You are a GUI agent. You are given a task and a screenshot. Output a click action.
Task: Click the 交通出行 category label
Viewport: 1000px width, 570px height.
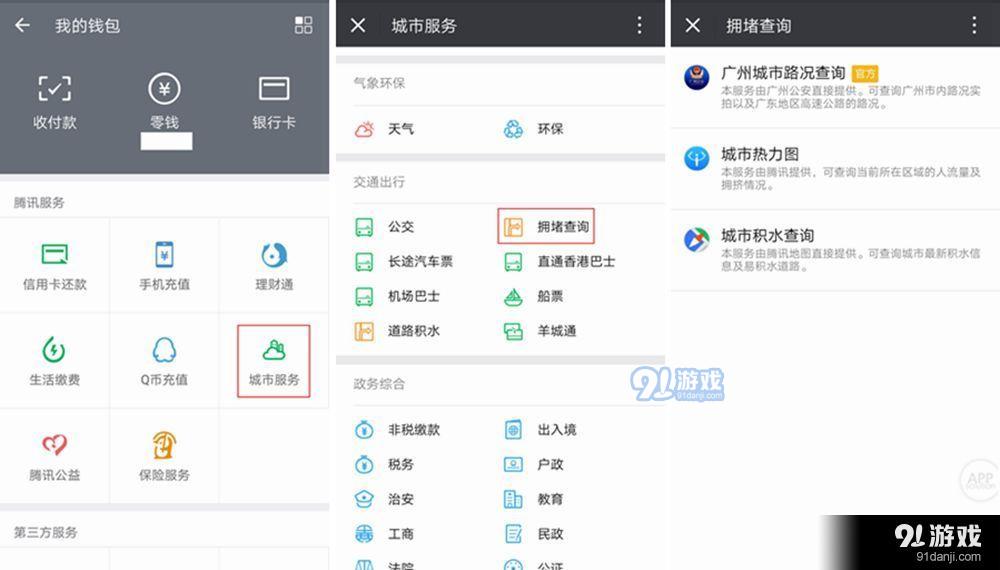click(379, 182)
